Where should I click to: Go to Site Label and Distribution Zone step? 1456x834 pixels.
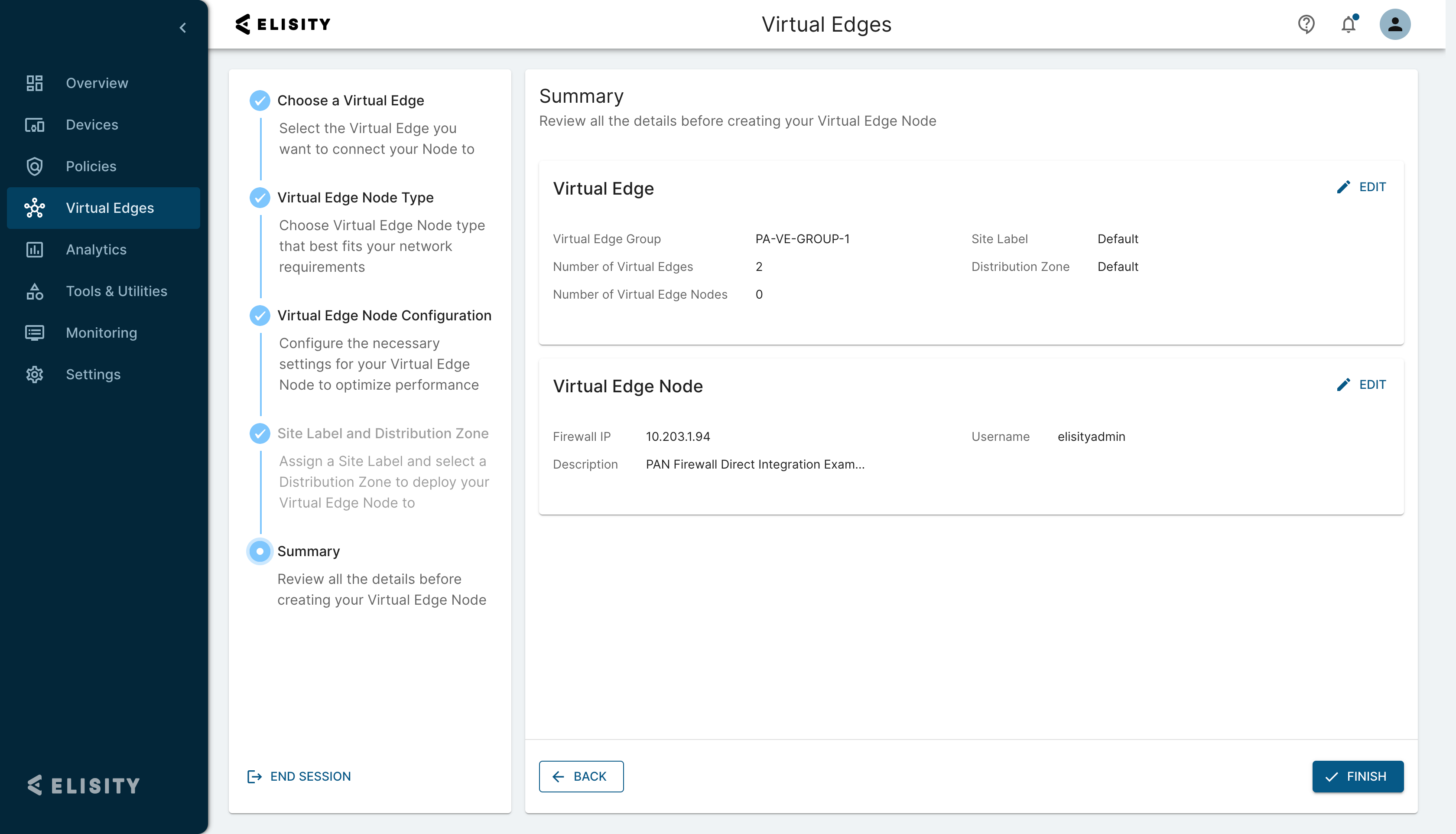(383, 433)
